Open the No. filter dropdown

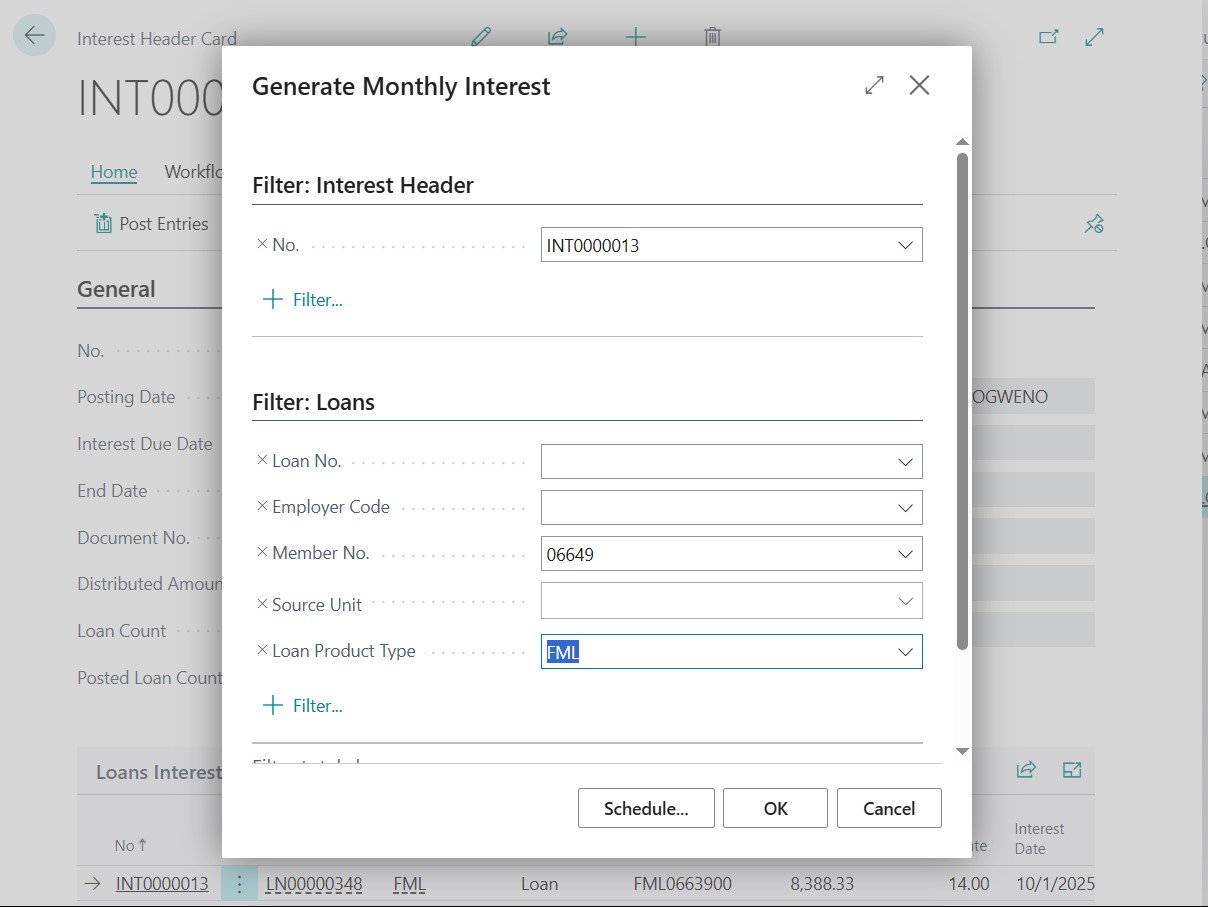click(905, 244)
